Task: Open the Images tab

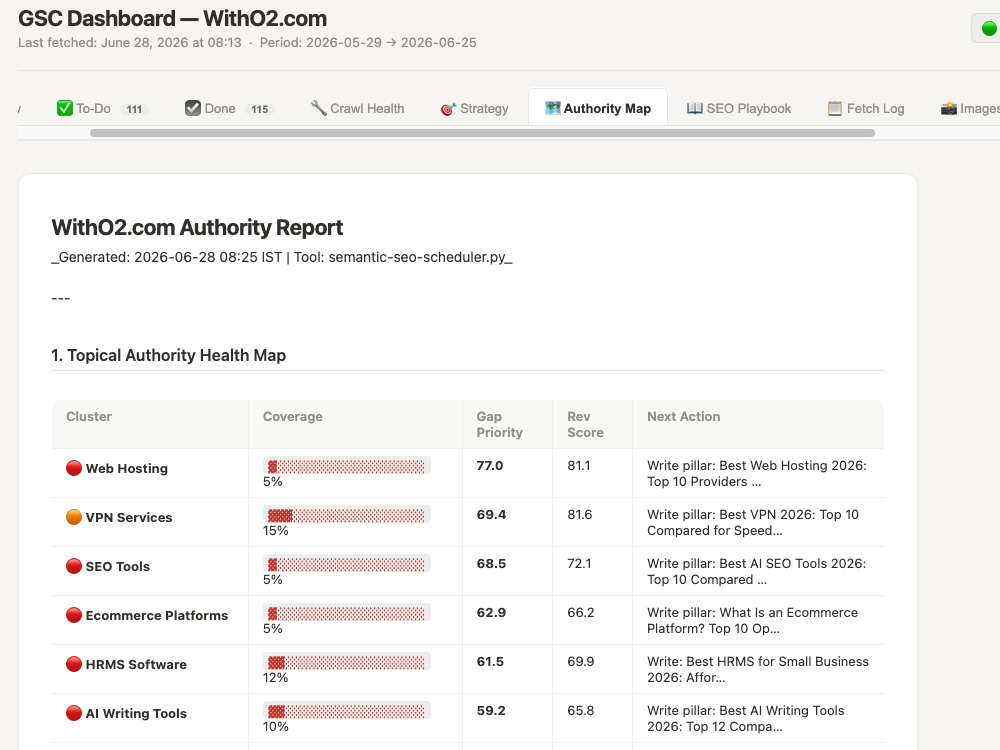Action: coord(969,108)
